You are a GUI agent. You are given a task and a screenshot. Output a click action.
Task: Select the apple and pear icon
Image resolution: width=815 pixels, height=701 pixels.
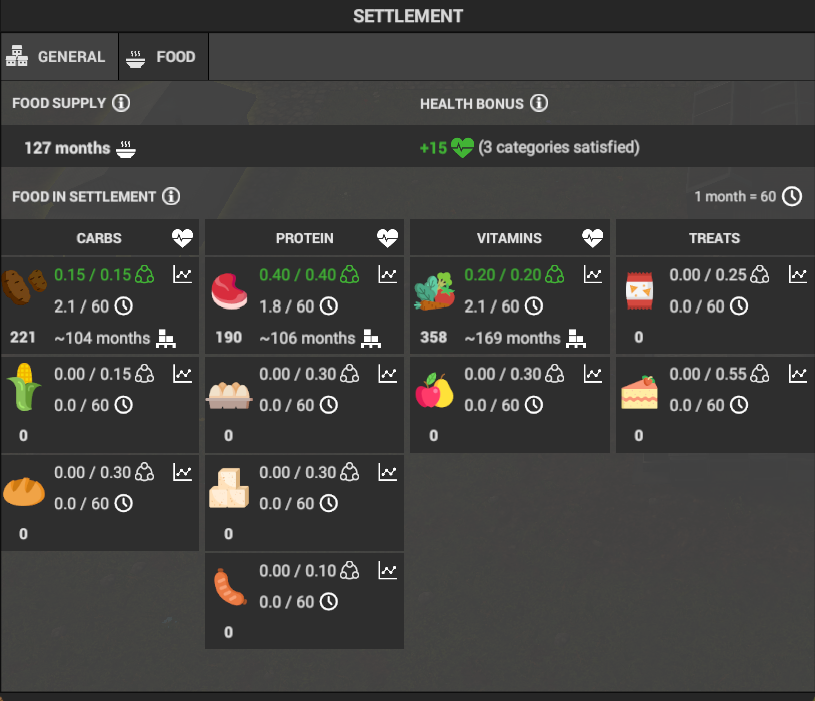tap(435, 390)
